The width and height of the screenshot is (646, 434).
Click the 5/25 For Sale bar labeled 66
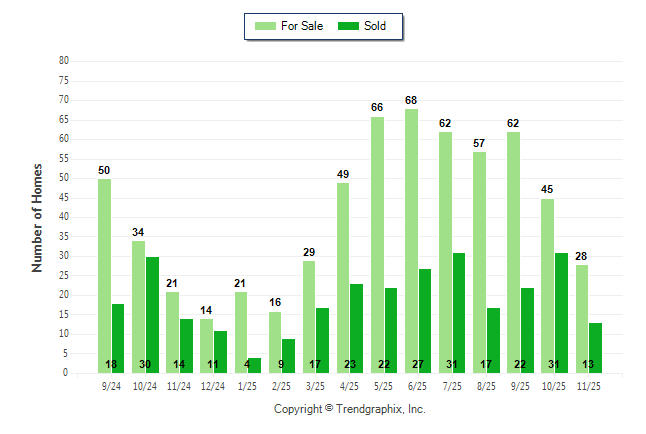click(378, 244)
